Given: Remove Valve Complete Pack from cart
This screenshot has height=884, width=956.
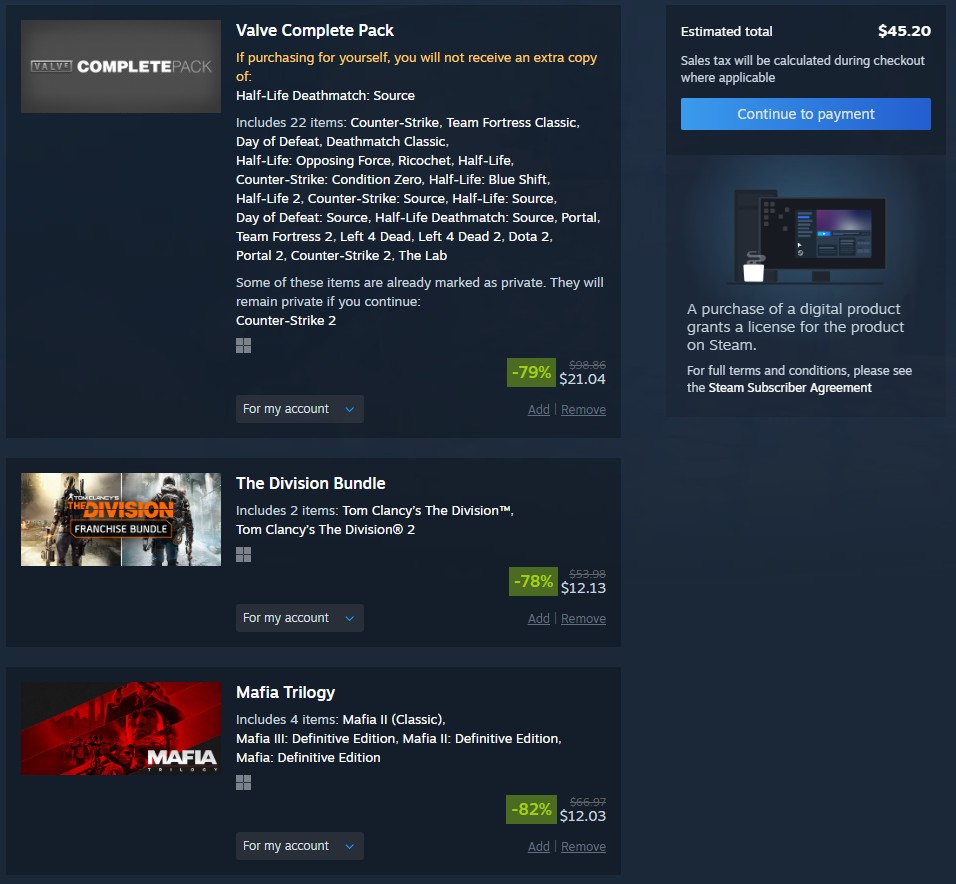Looking at the screenshot, I should click(x=583, y=410).
